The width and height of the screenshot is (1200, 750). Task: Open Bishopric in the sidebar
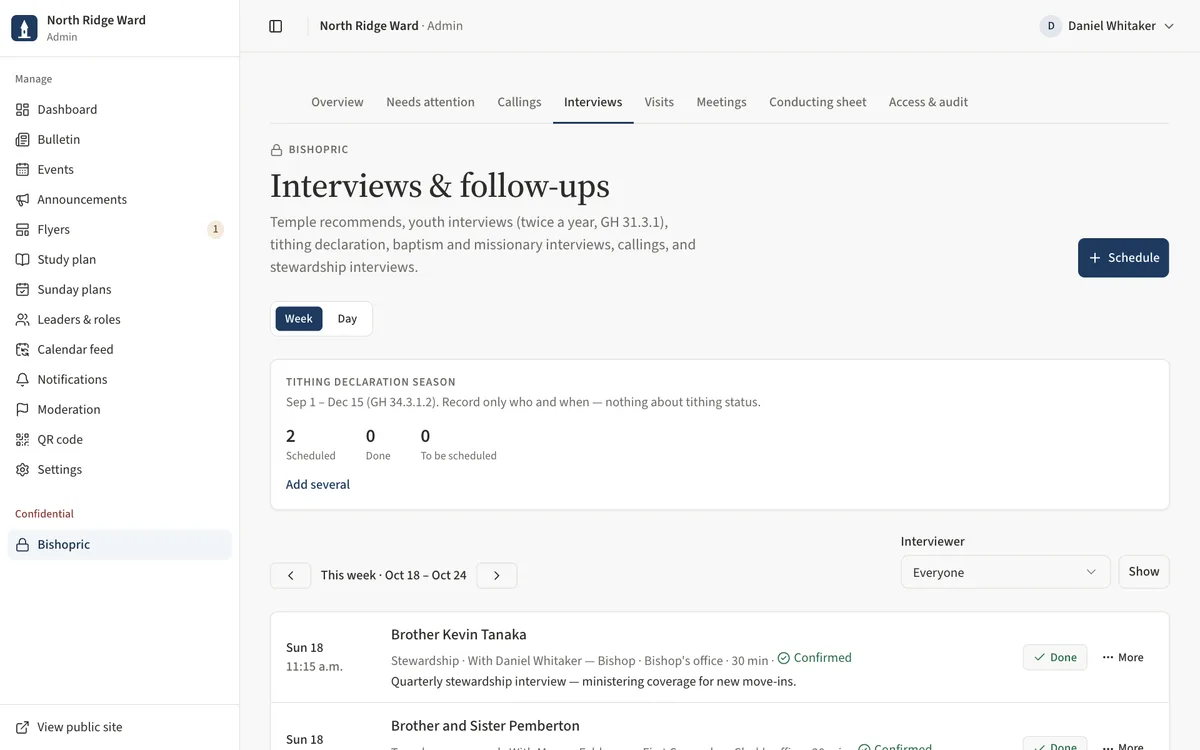point(120,544)
